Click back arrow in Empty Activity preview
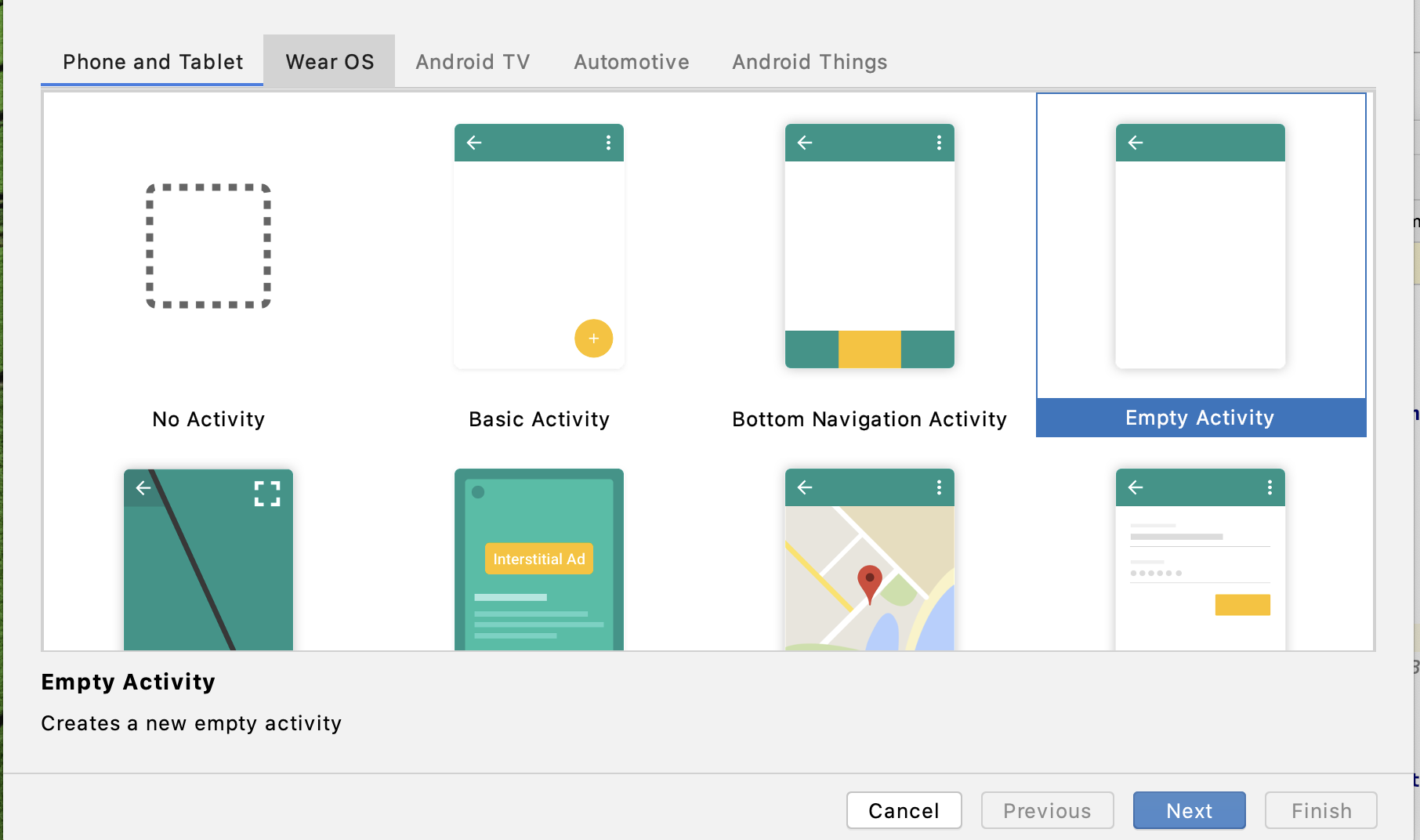 pos(1136,143)
